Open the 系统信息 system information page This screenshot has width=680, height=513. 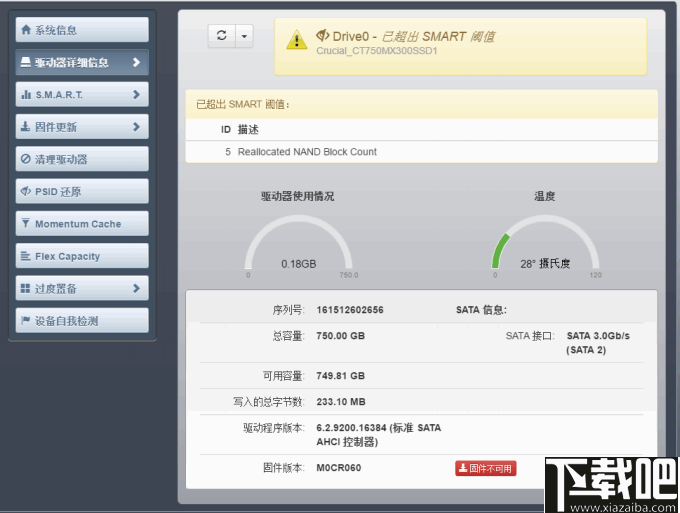click(82, 30)
